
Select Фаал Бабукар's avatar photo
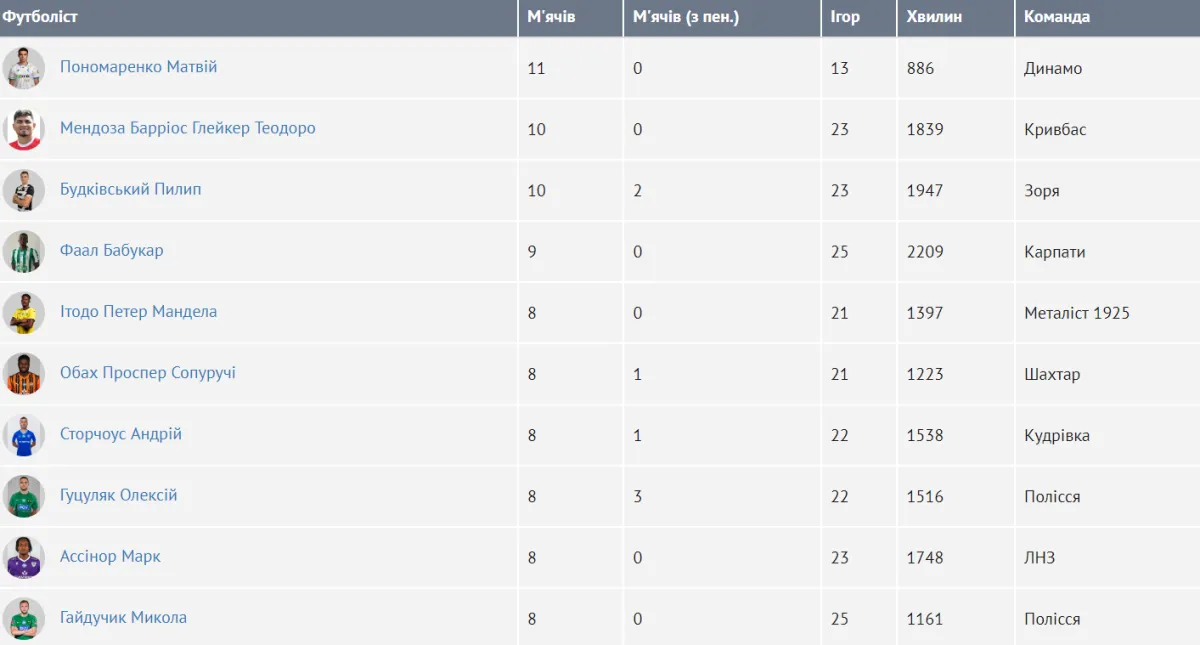tap(23, 252)
